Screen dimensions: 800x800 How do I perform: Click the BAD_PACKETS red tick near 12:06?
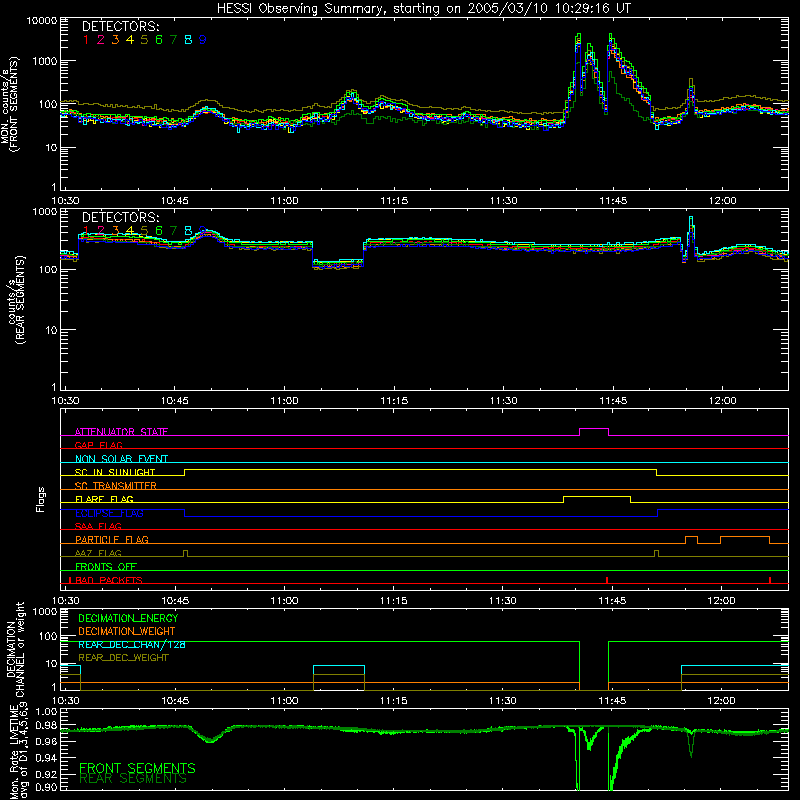pyautogui.click(x=770, y=580)
